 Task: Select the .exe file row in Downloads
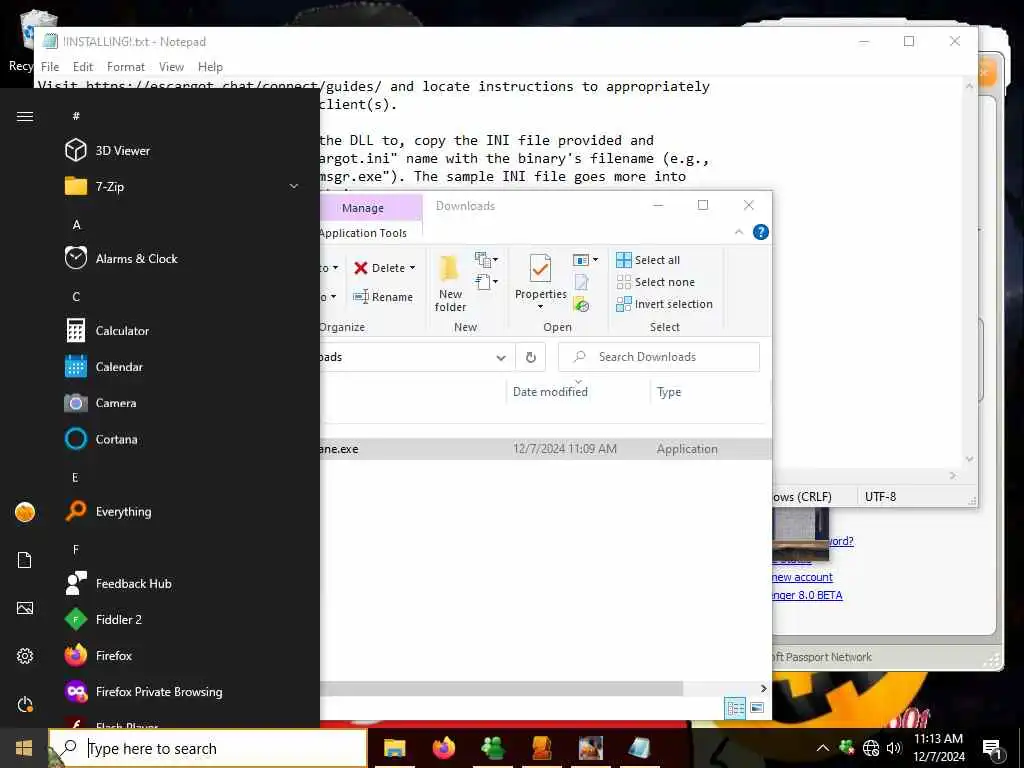click(545, 449)
